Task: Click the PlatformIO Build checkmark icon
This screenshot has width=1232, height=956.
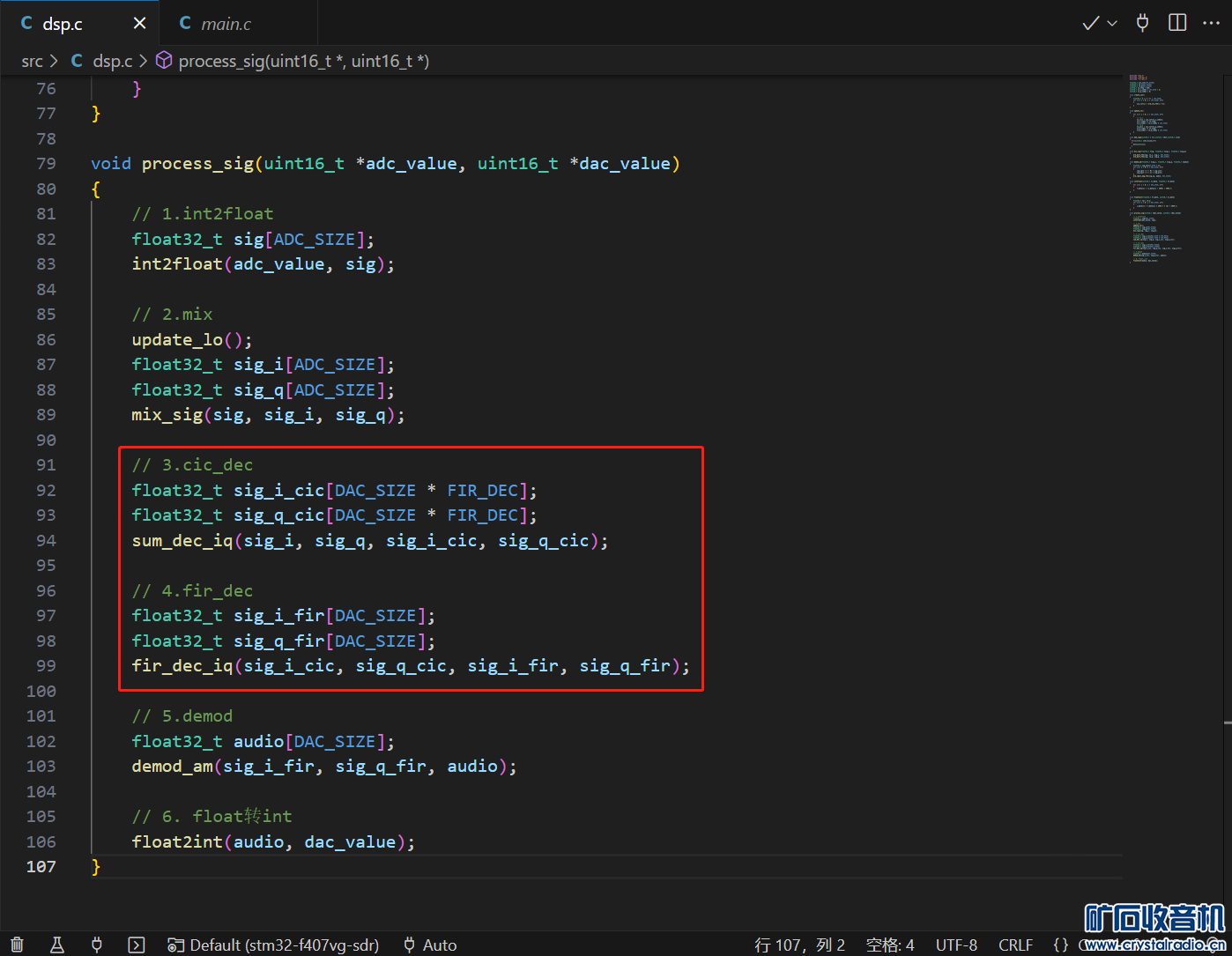Action: tap(1090, 23)
